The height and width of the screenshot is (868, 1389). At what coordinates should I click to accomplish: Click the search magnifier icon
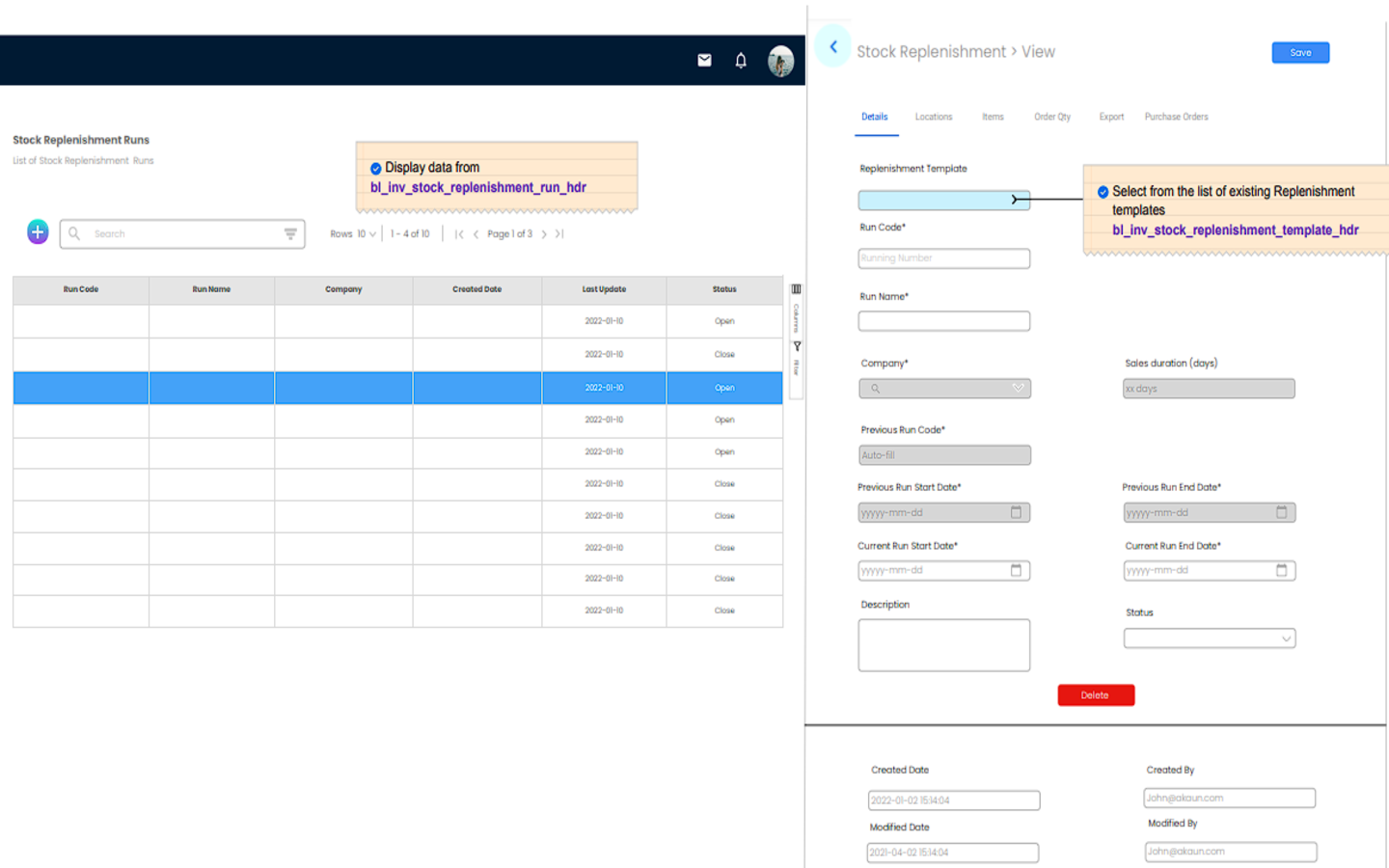pos(74,233)
